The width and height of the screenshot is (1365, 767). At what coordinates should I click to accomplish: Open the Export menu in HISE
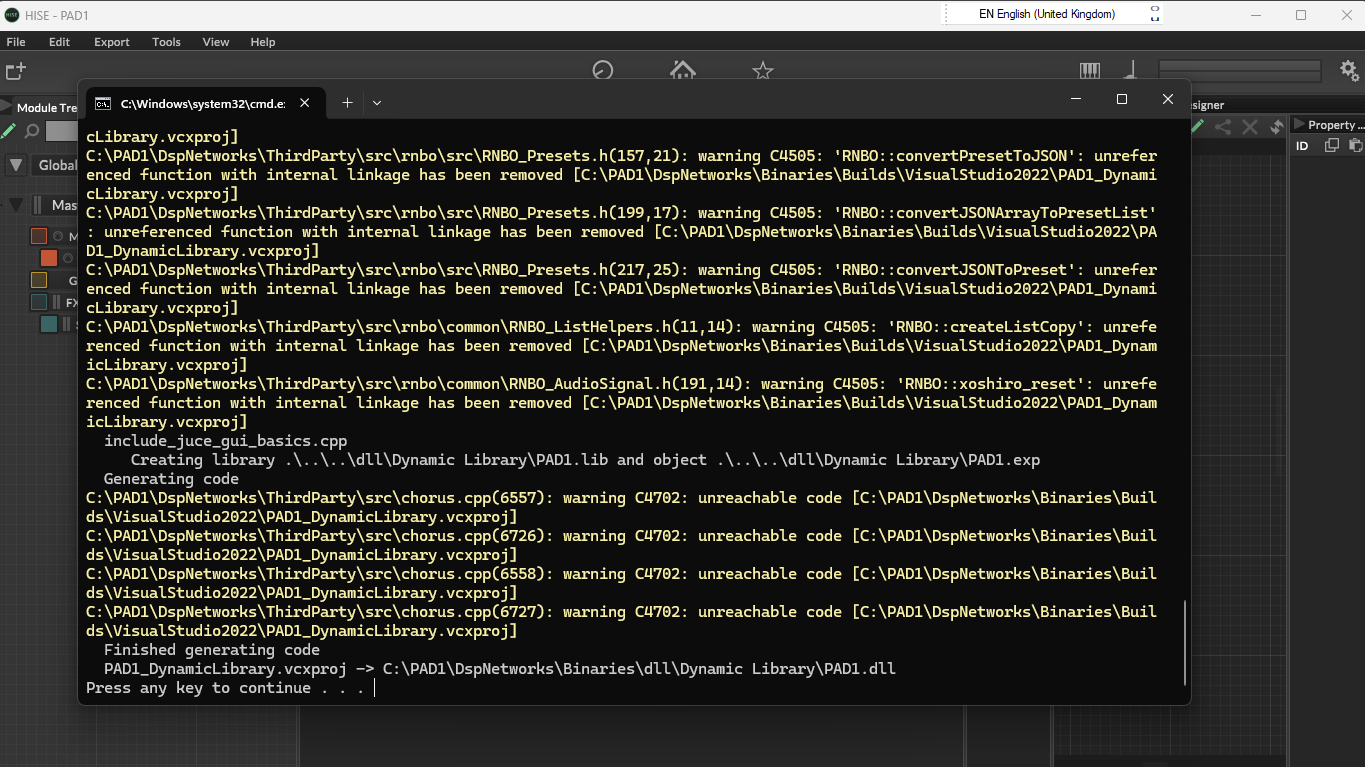click(x=111, y=42)
